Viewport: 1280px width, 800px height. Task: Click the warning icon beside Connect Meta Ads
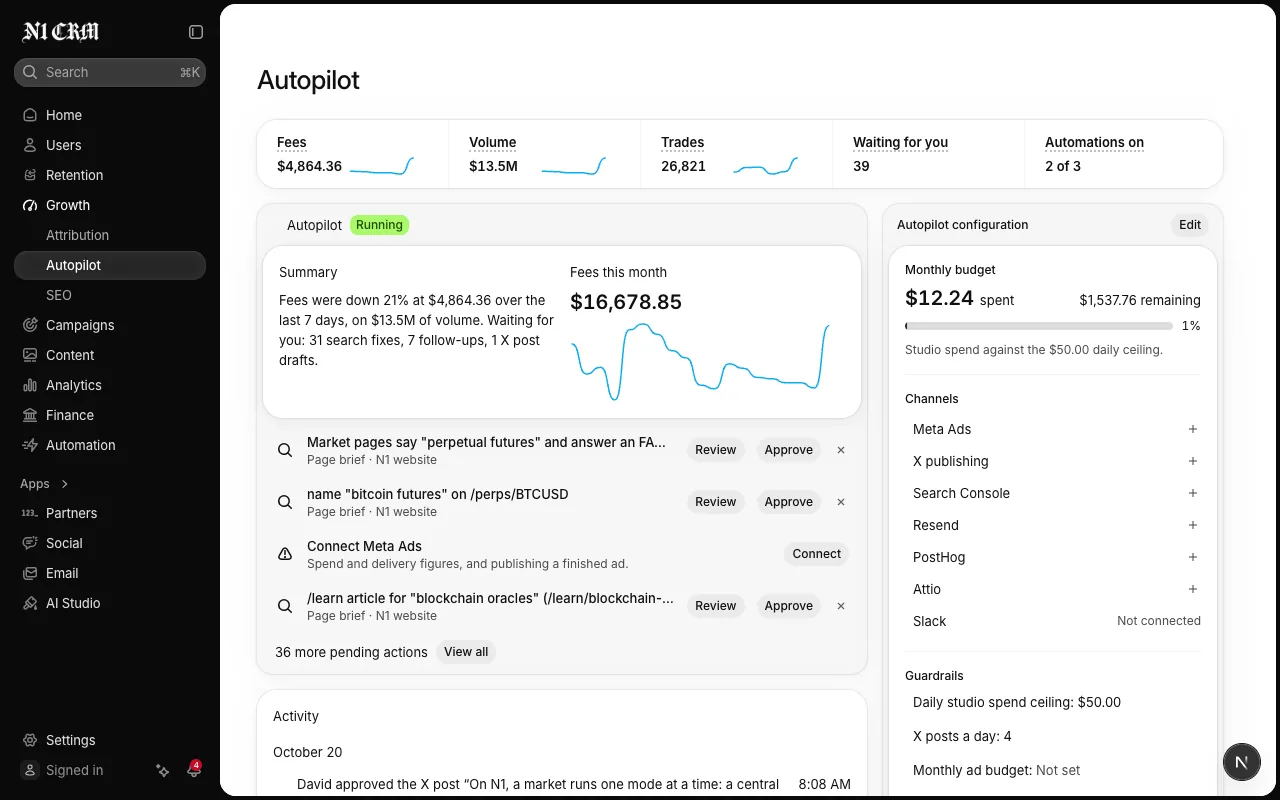pos(285,554)
